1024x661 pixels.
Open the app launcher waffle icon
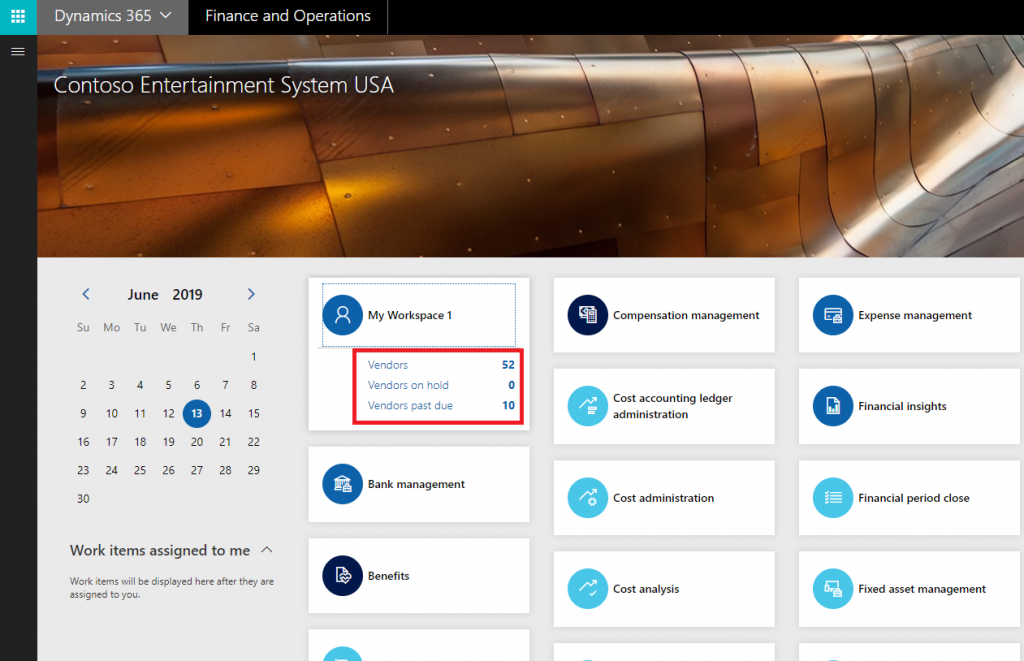tap(18, 16)
